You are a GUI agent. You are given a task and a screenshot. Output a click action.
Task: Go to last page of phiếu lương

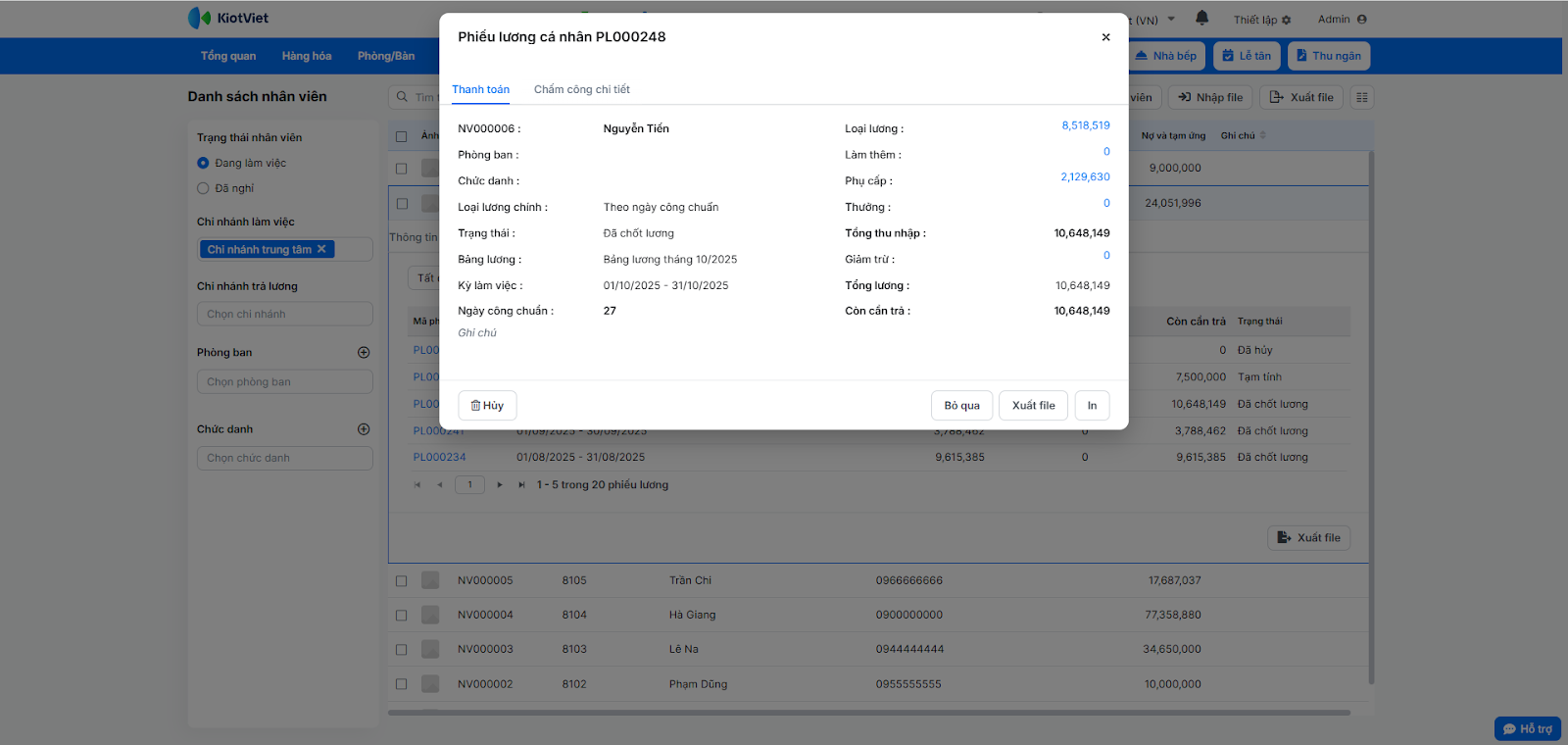pyautogui.click(x=522, y=485)
